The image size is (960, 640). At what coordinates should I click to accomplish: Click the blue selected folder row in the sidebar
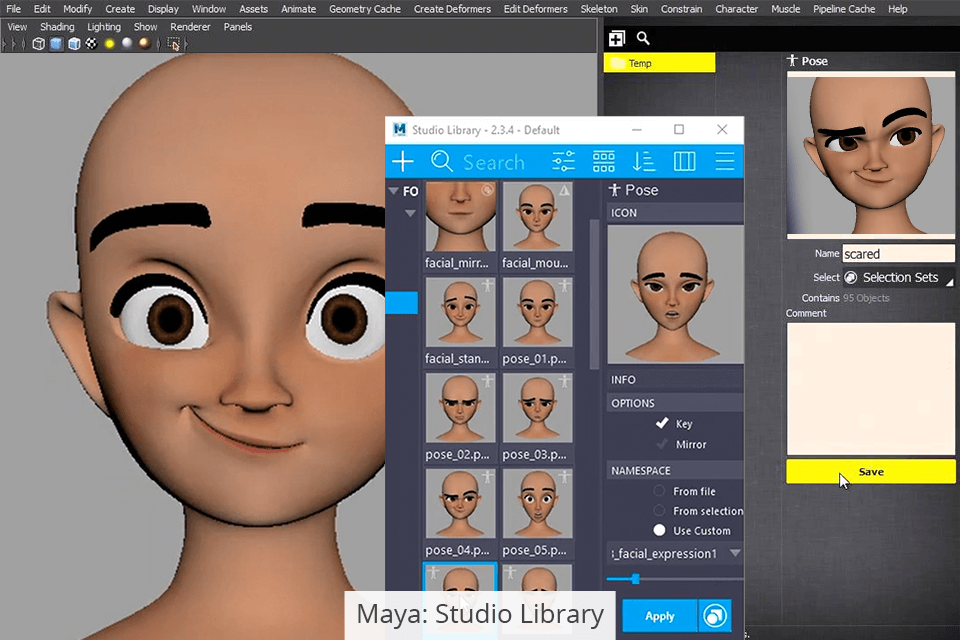(402, 303)
